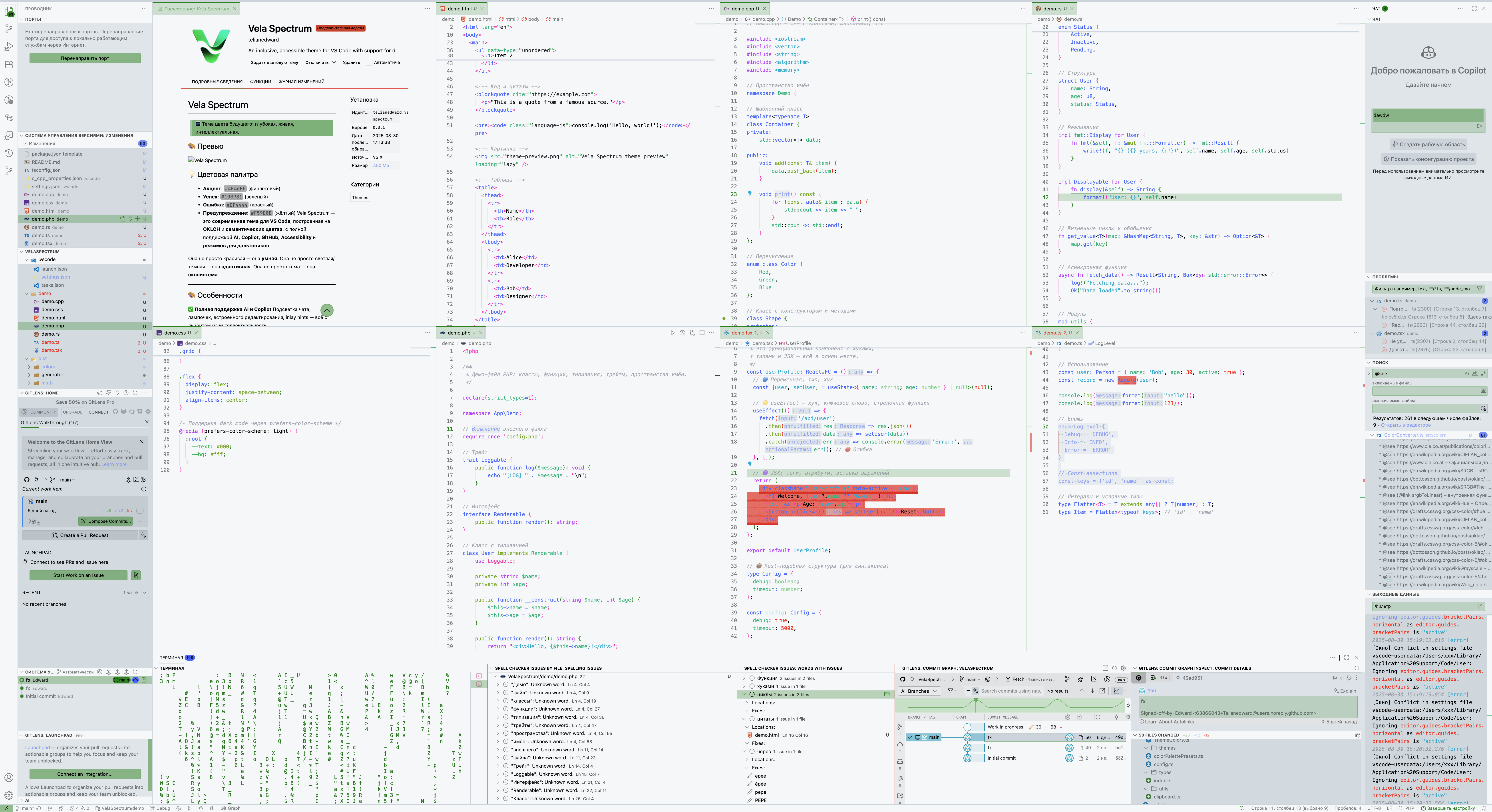The image size is (1492, 812).
Task: Click the notifications bell in the status bar
Action: [x=1484, y=808]
